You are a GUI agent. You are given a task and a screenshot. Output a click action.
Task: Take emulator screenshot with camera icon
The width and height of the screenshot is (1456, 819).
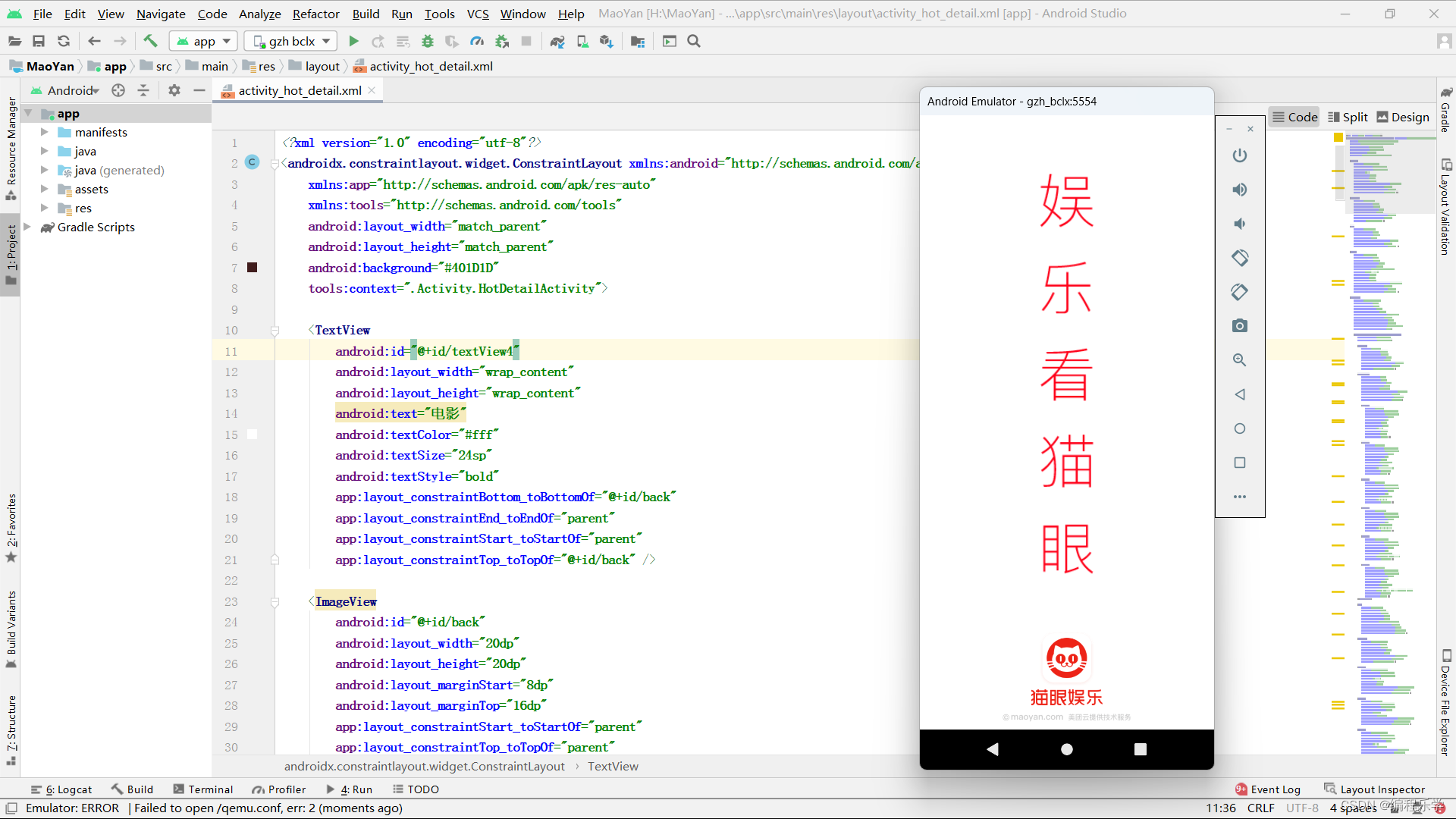pyautogui.click(x=1239, y=326)
